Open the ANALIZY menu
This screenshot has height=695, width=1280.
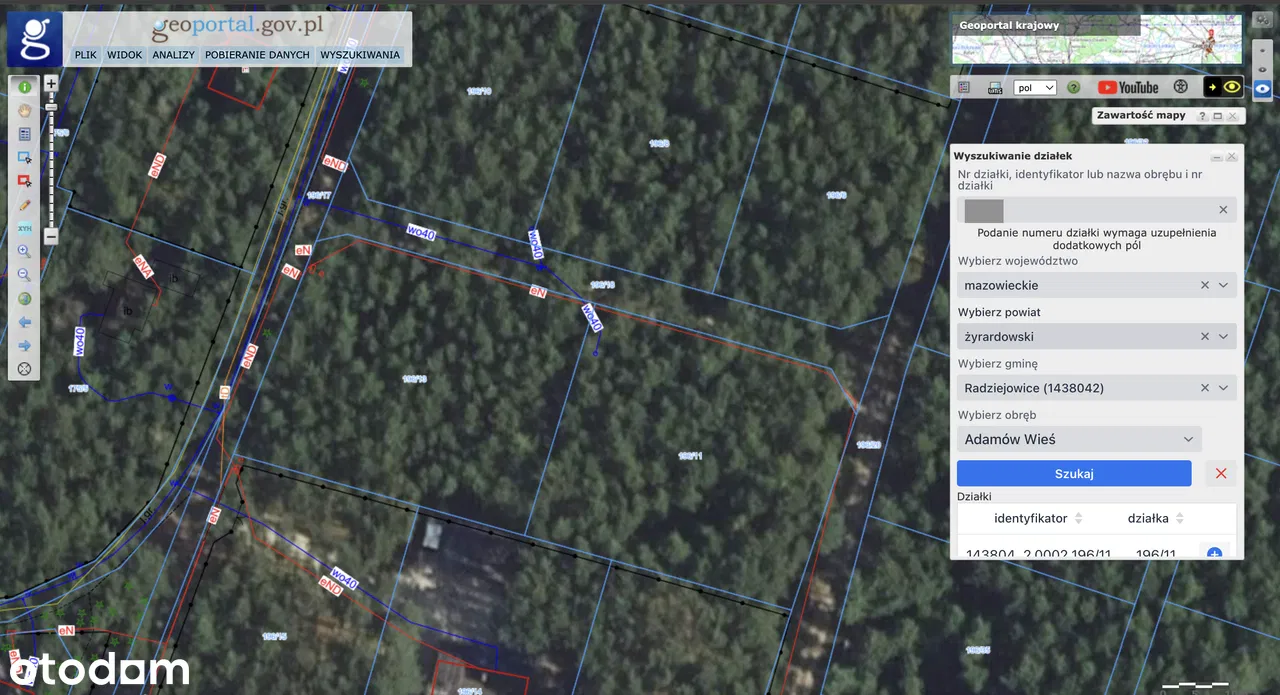point(173,55)
